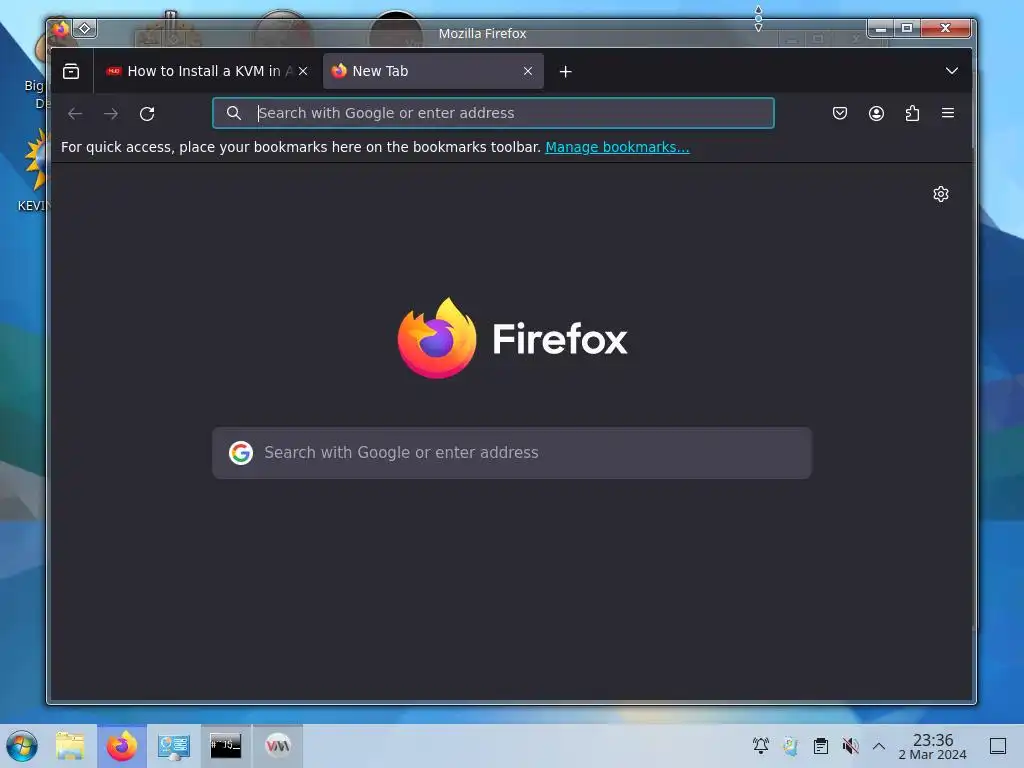Click the updates tray icon beside the bell
Screen dimensions: 1024x768
coord(791,746)
